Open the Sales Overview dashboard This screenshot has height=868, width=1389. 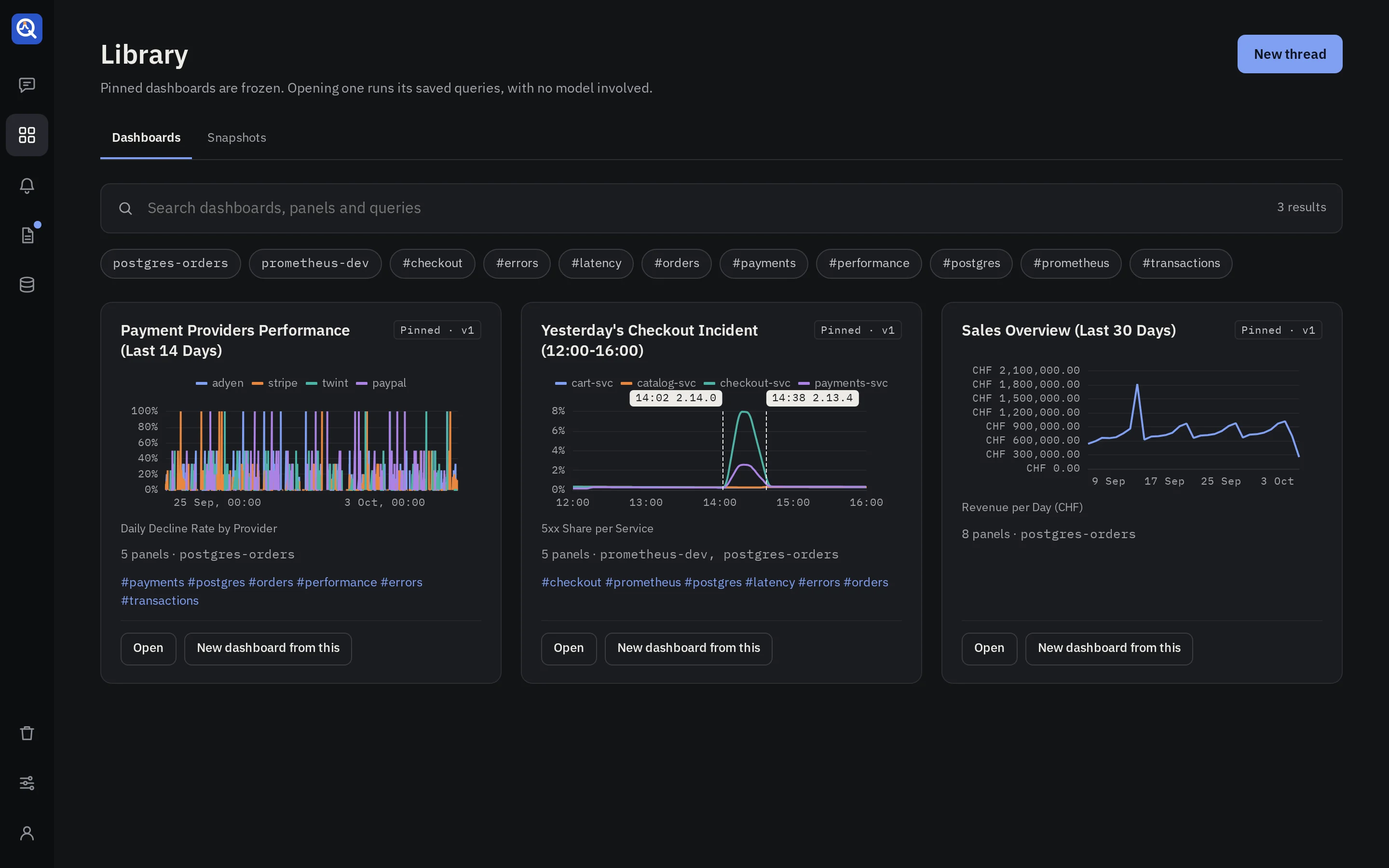pyautogui.click(x=989, y=649)
